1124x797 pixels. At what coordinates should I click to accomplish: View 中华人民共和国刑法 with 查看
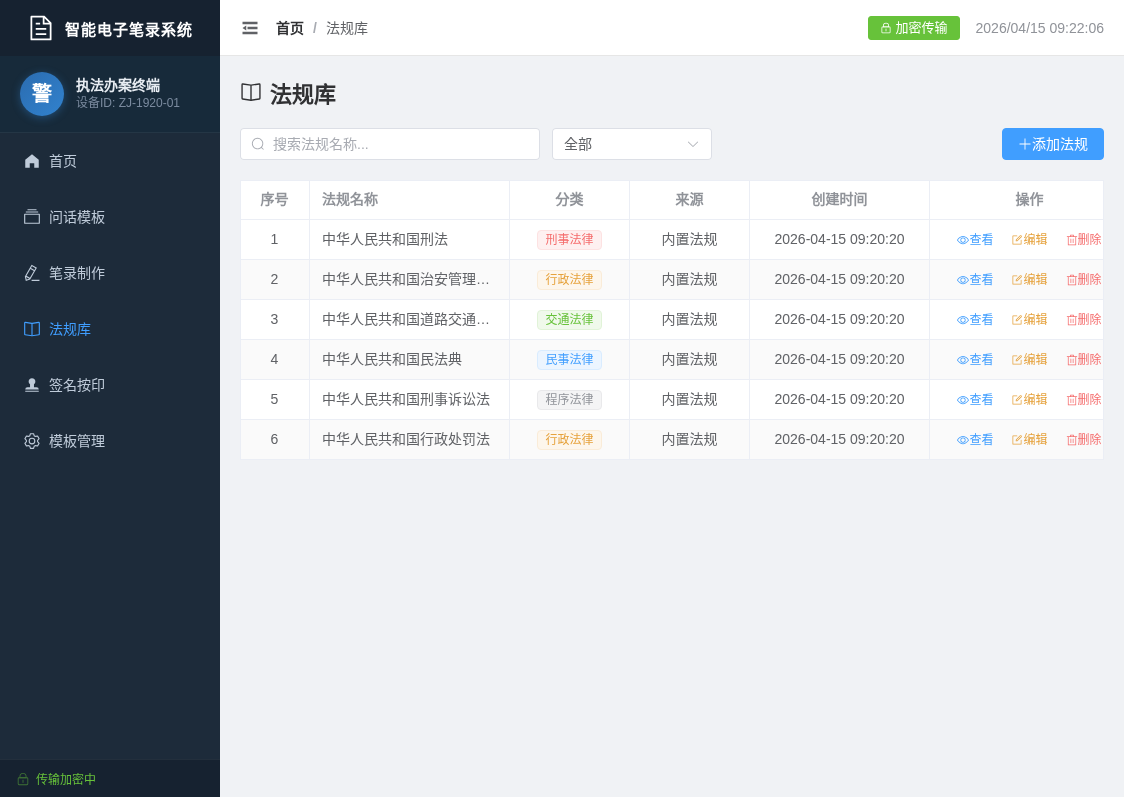tap(975, 239)
